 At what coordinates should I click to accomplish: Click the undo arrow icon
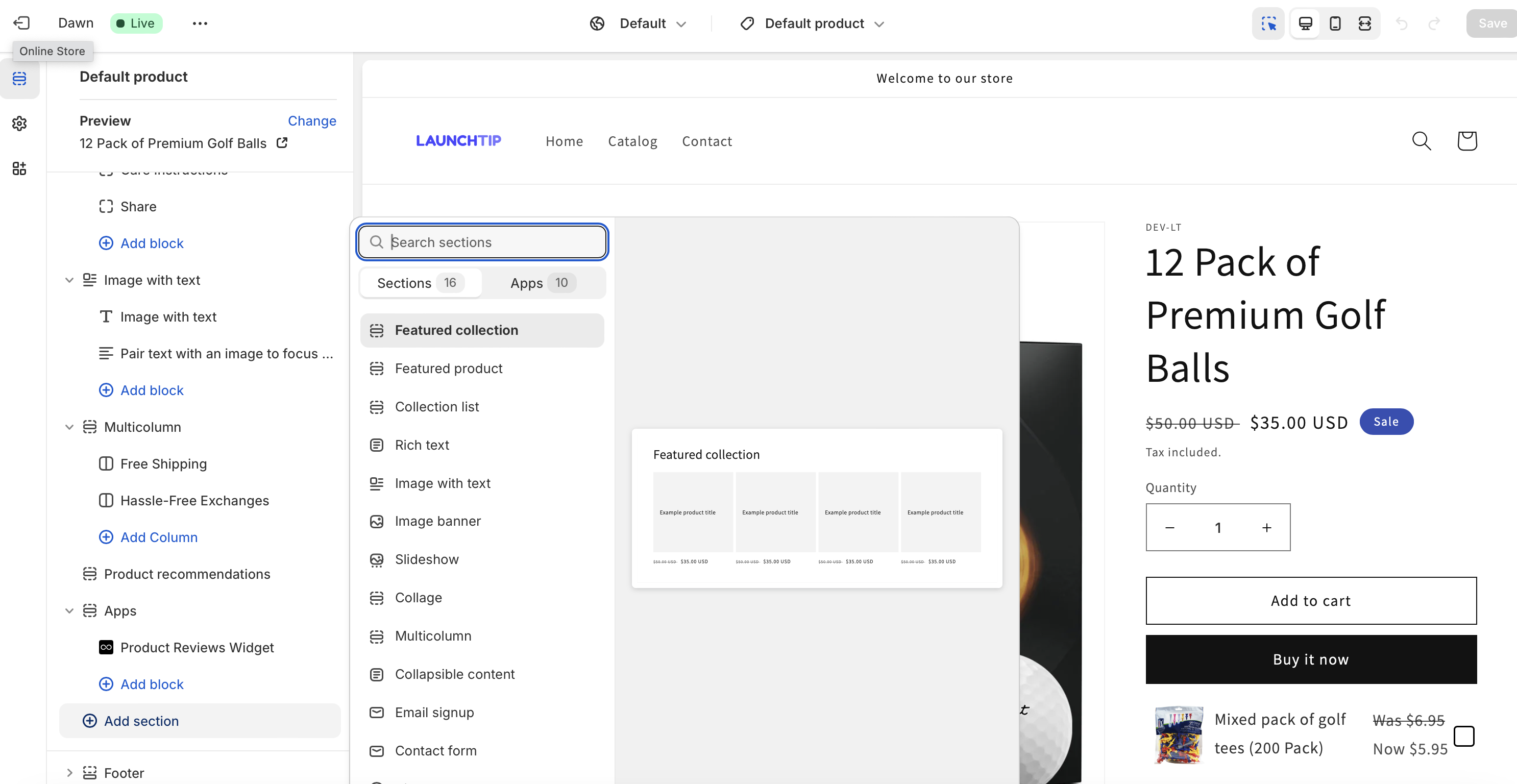1402,23
